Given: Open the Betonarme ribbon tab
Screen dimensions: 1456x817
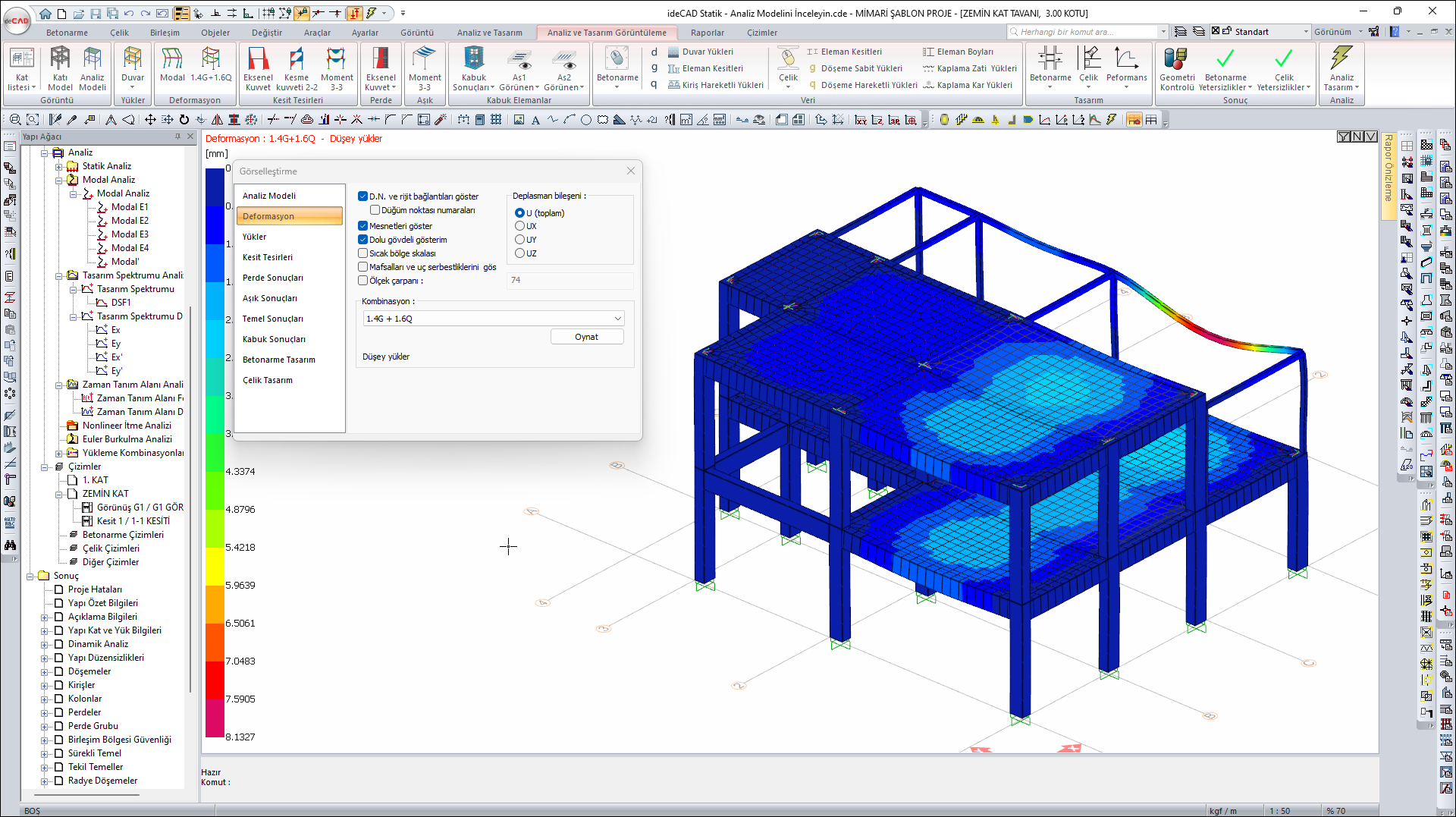Looking at the screenshot, I should [x=67, y=33].
